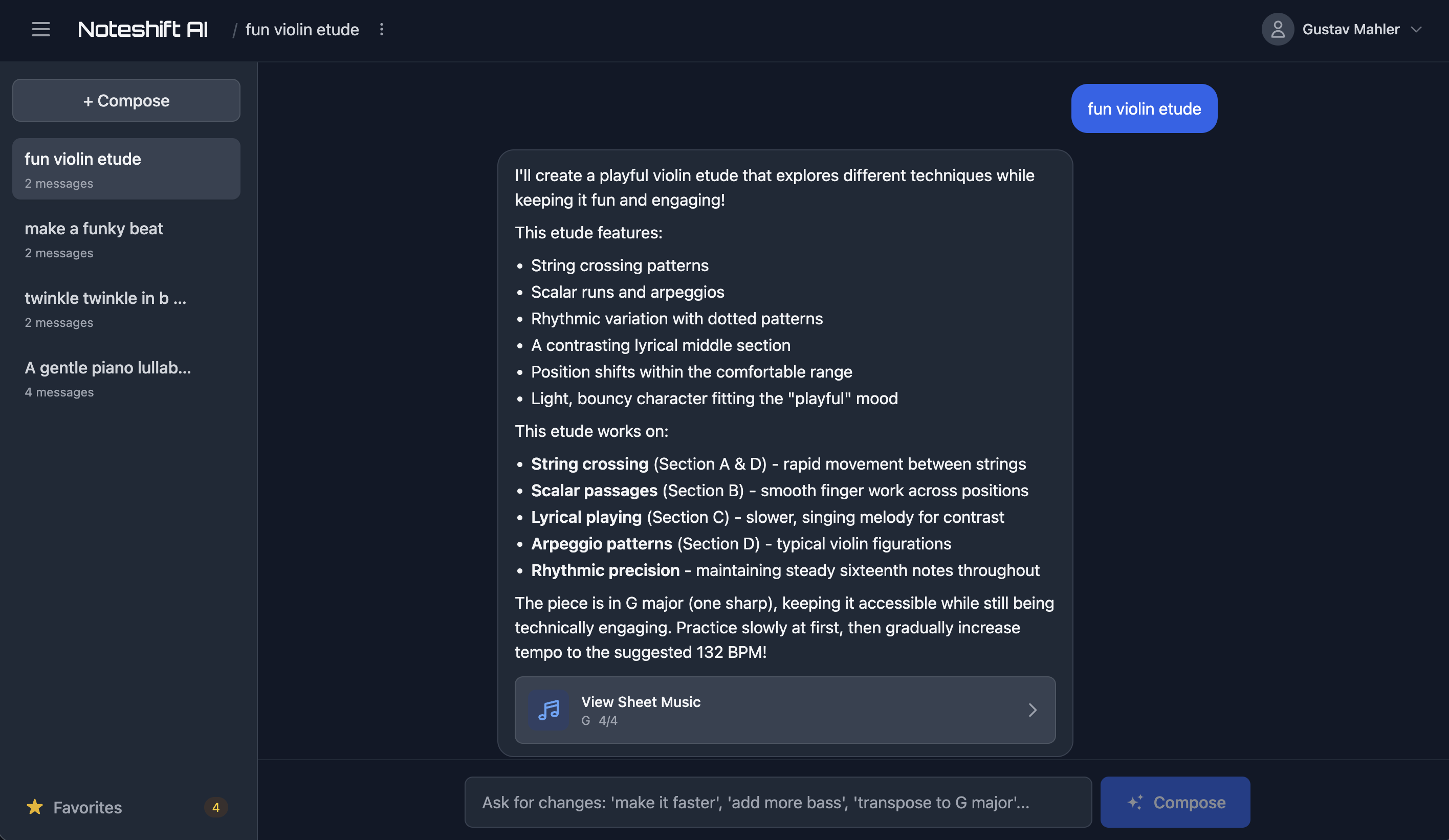1449x840 pixels.
Task: Click the Noteshift AI logo
Action: coord(142,29)
